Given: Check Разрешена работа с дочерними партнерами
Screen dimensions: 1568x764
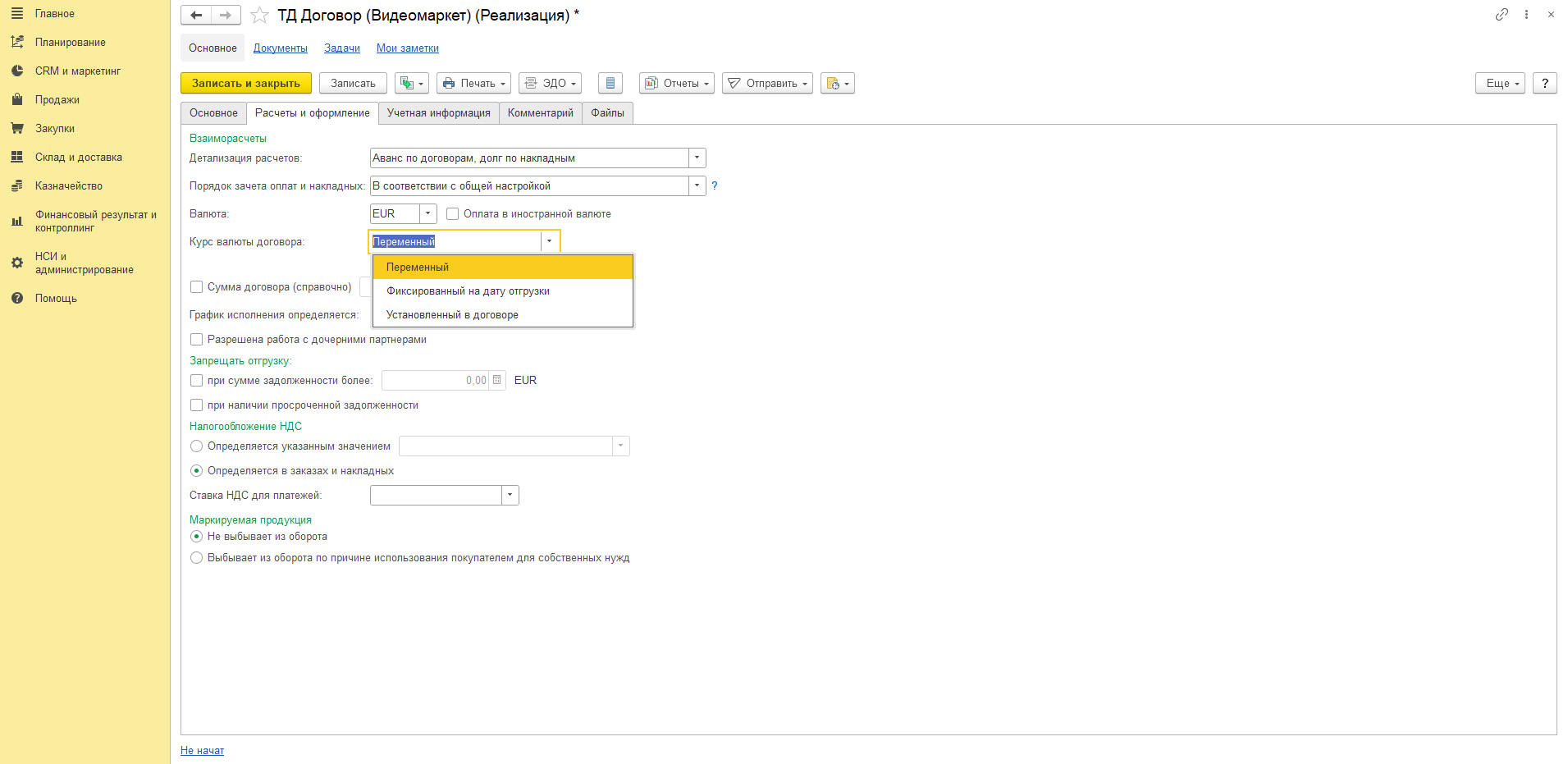Looking at the screenshot, I should [197, 340].
